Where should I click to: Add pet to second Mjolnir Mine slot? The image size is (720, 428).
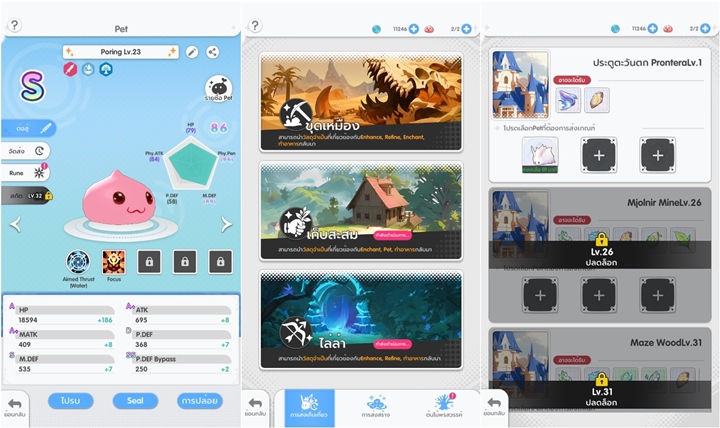[599, 295]
